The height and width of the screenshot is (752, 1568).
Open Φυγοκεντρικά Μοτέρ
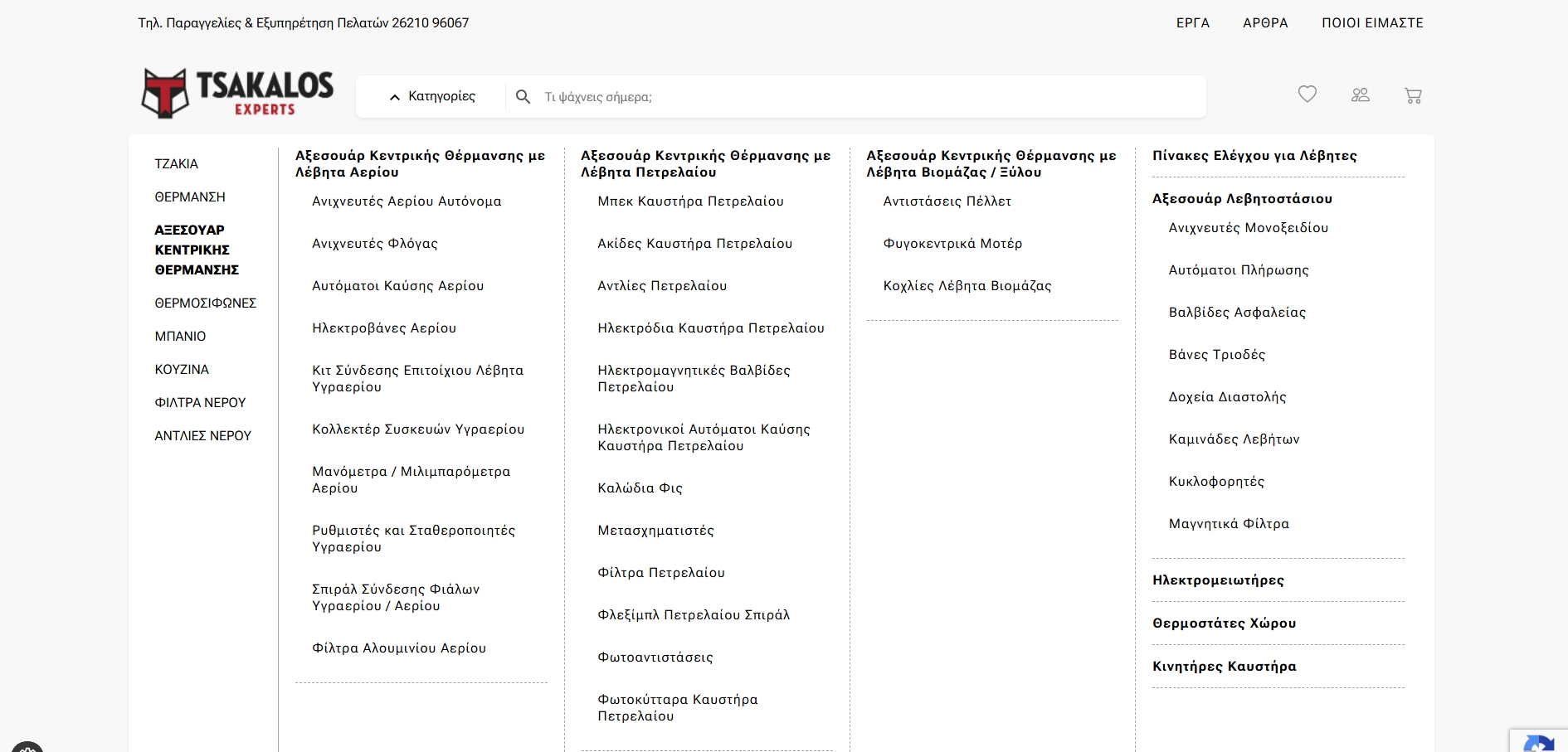pos(952,244)
